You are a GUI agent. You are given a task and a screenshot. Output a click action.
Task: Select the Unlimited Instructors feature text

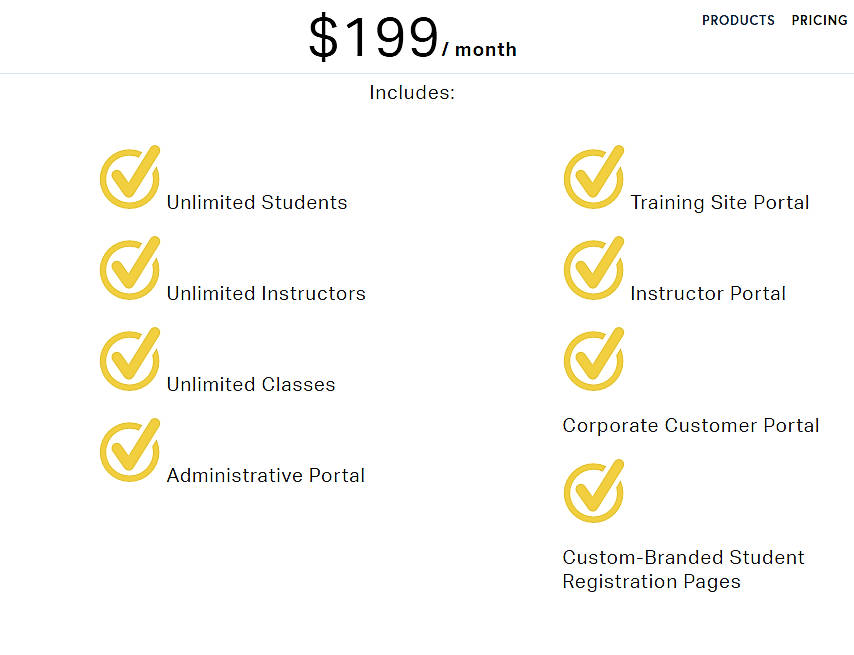click(265, 293)
